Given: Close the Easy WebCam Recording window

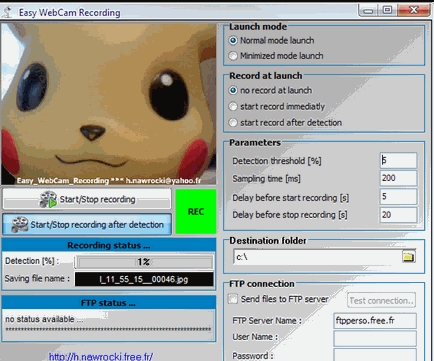Looking at the screenshot, I should 414,10.
